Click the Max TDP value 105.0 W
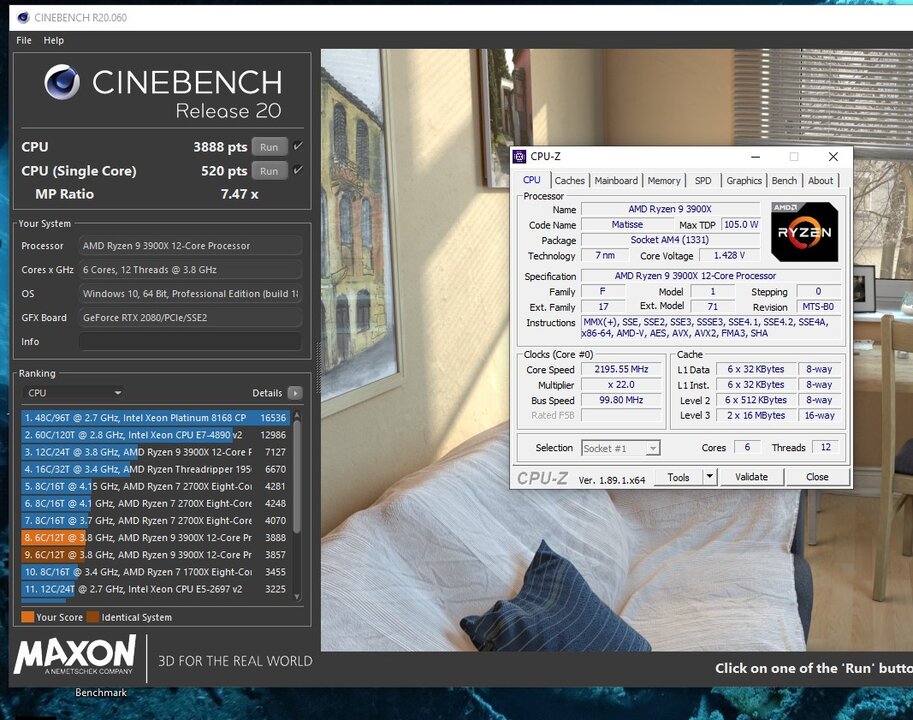Screen dimensions: 913x720 click(x=741, y=224)
